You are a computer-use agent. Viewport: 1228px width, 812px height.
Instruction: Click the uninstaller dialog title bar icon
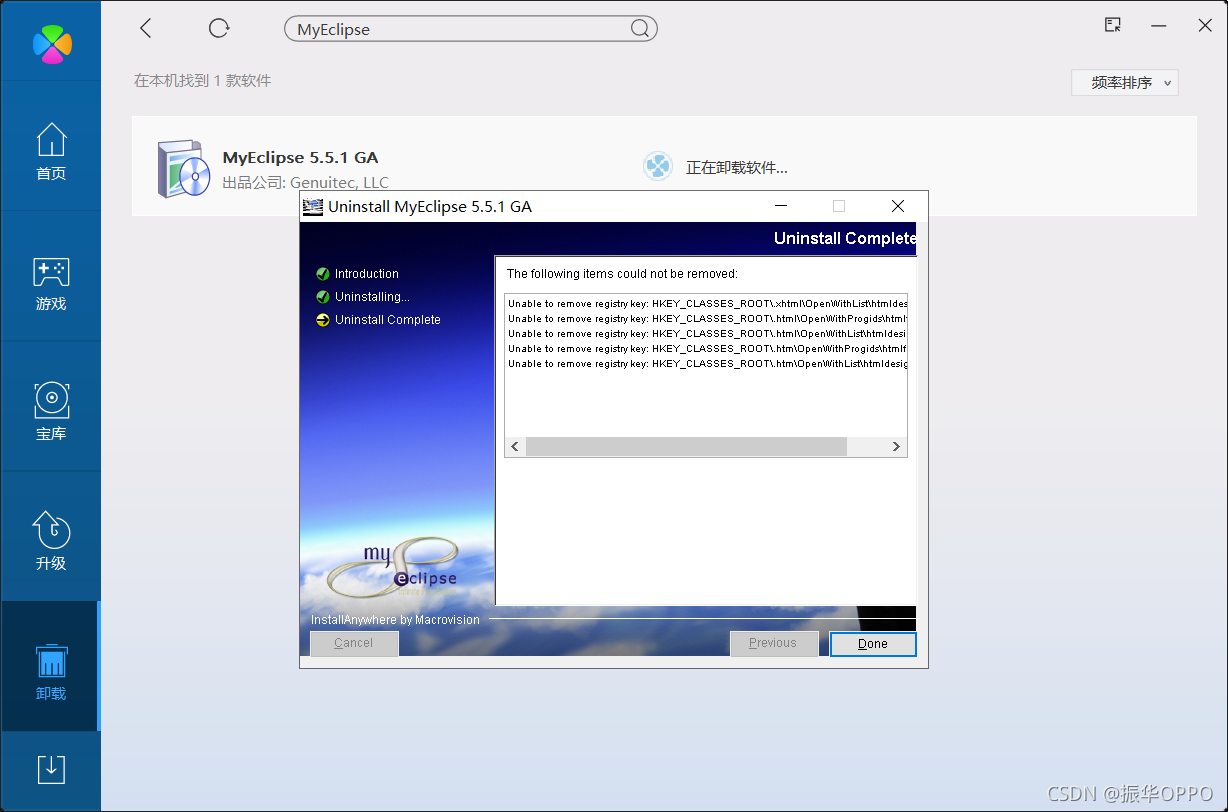313,207
